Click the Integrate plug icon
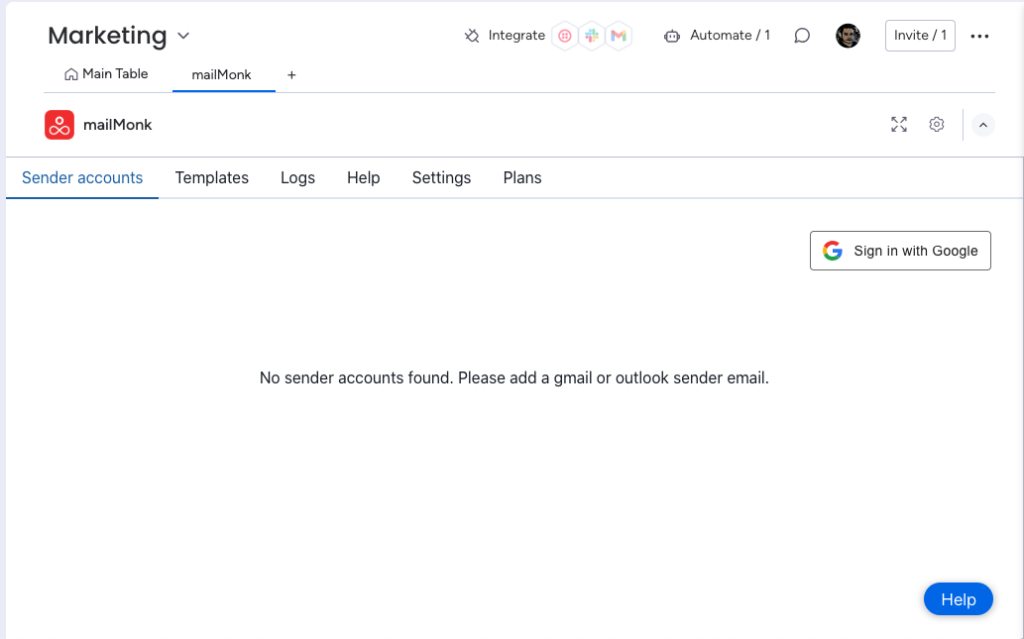 [472, 36]
